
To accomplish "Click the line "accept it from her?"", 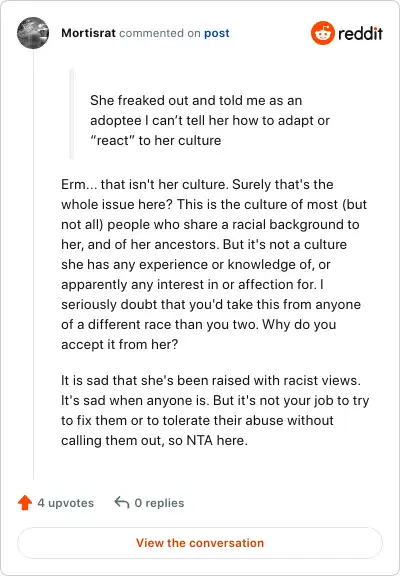I will 119,344.
